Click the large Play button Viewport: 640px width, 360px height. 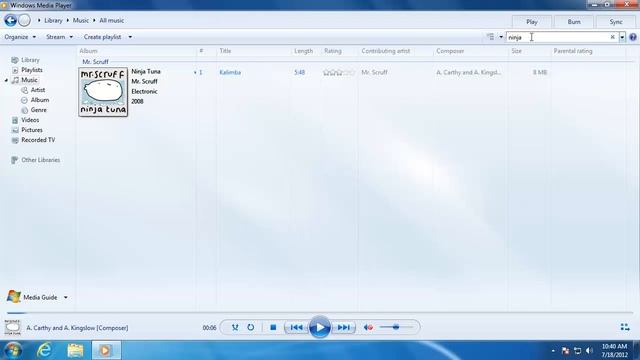[x=320, y=327]
